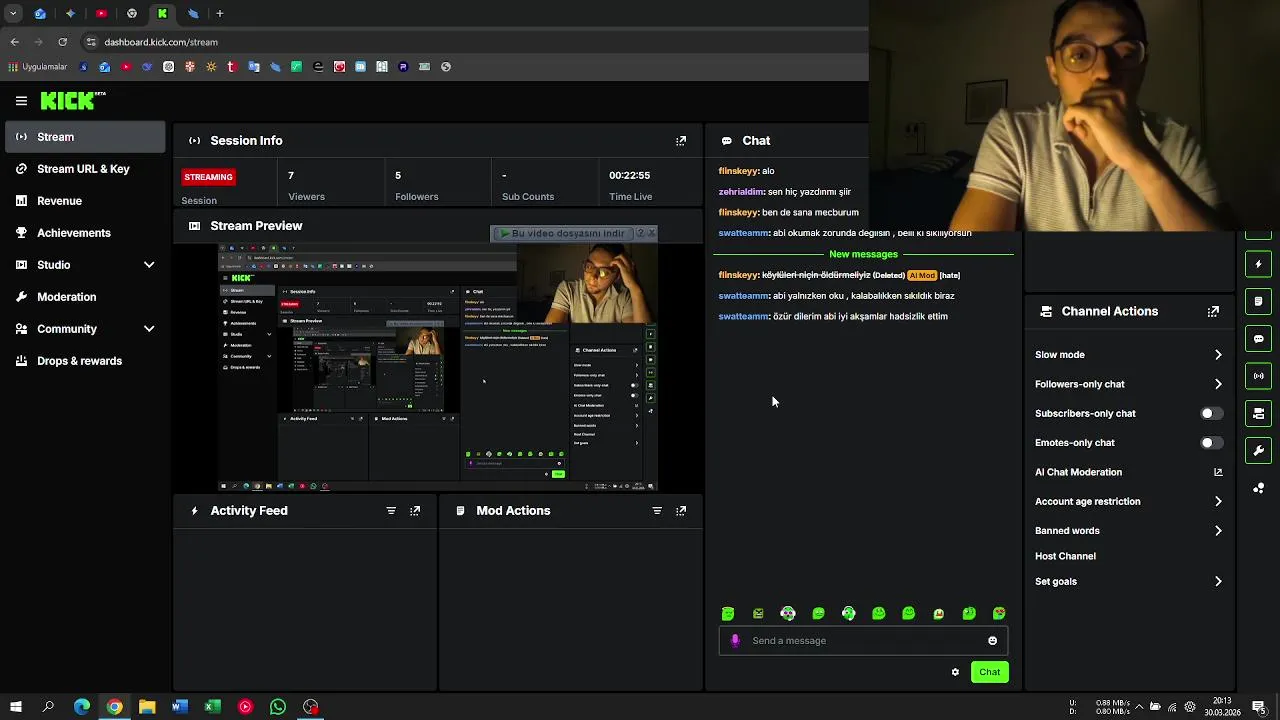
Task: Open Drops & rewards page
Action: (x=85, y=361)
